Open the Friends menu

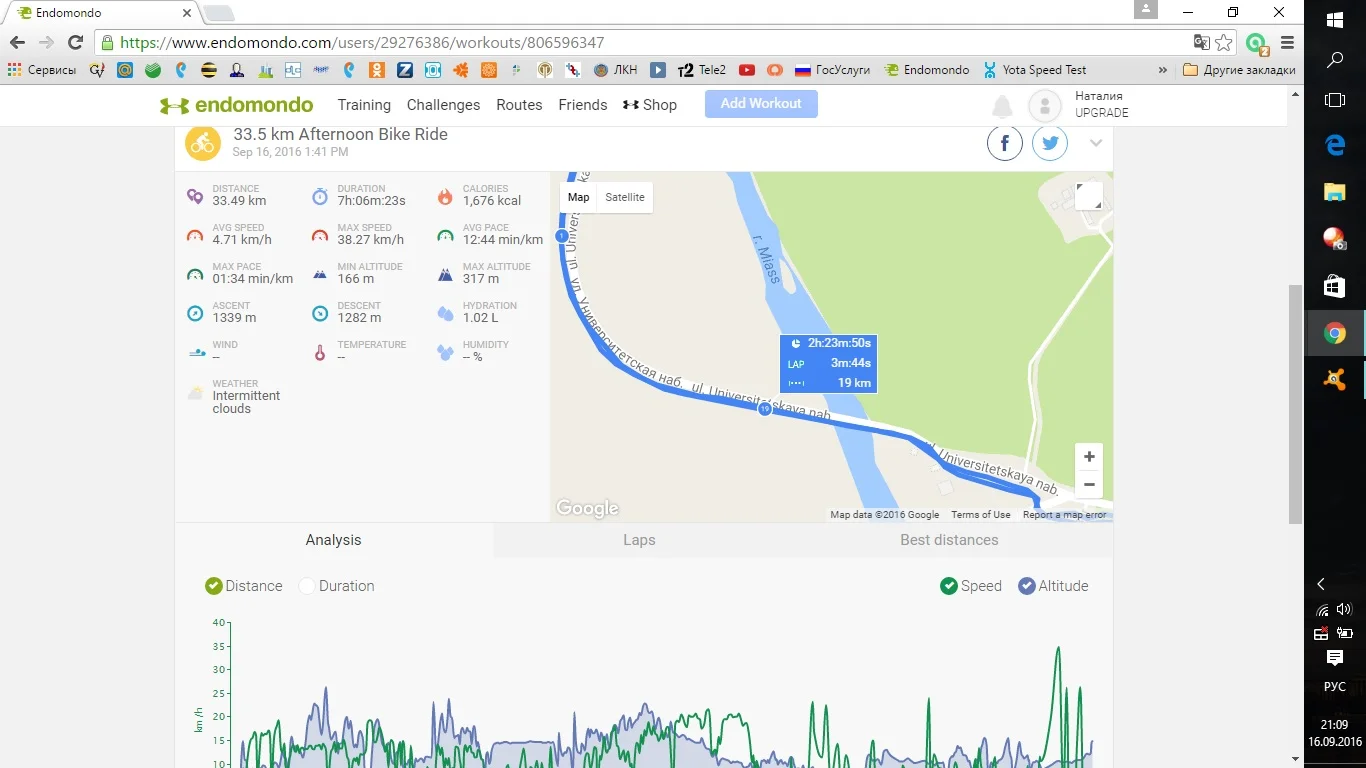coord(583,105)
